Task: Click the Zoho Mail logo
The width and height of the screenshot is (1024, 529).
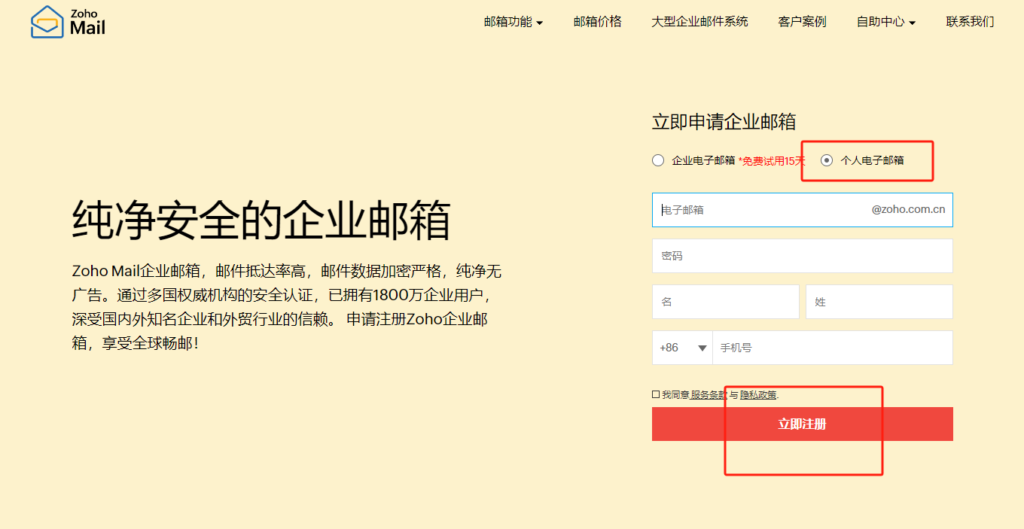Action: (68, 22)
